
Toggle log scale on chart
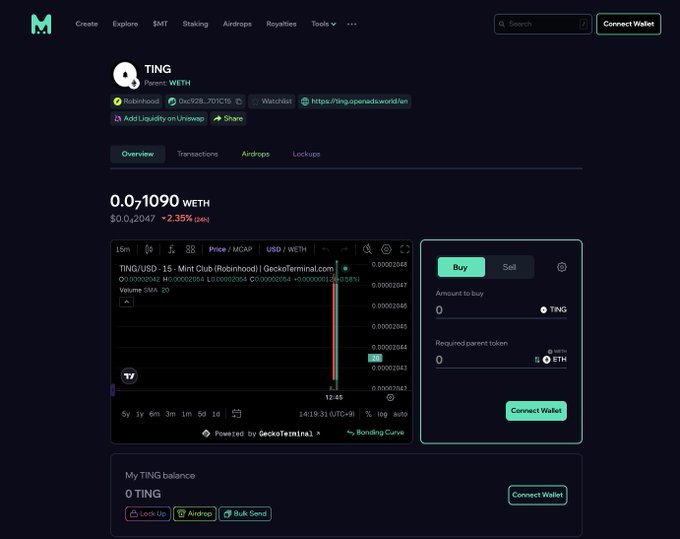[382, 414]
